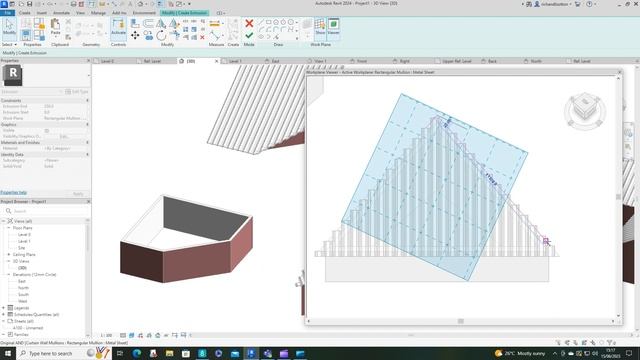Select the Line draw tool
This screenshot has height=360, width=640.
261,22
